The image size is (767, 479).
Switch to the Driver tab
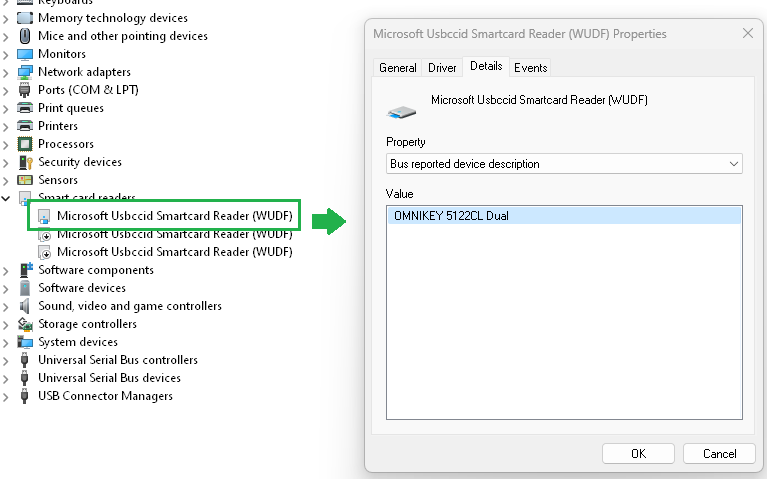(442, 67)
